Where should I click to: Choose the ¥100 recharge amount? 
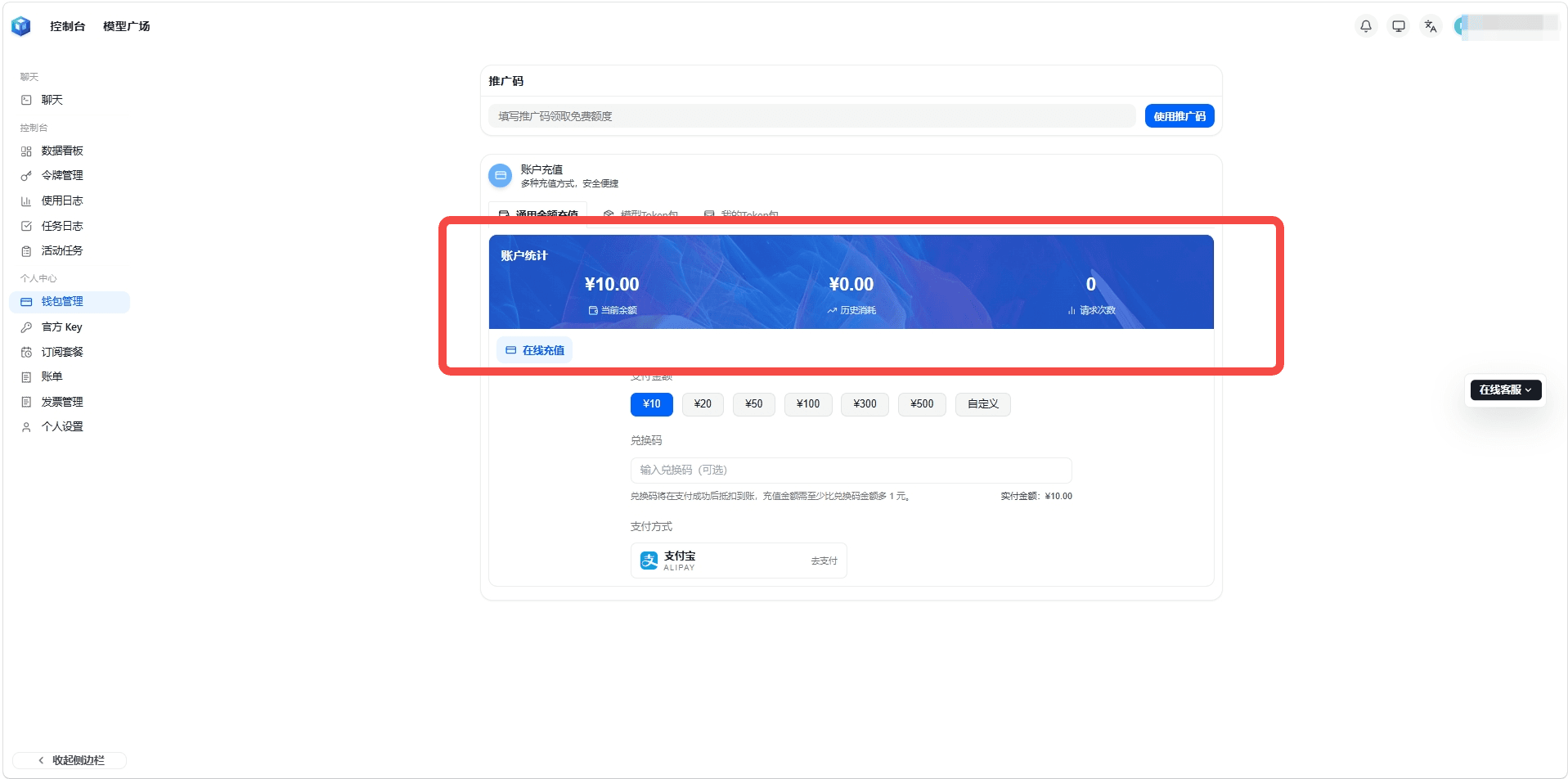pos(808,404)
